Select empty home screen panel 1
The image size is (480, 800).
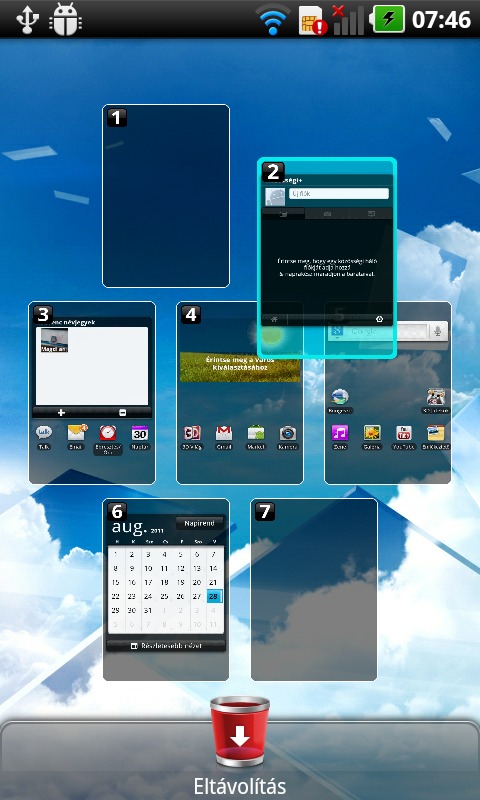tap(166, 196)
